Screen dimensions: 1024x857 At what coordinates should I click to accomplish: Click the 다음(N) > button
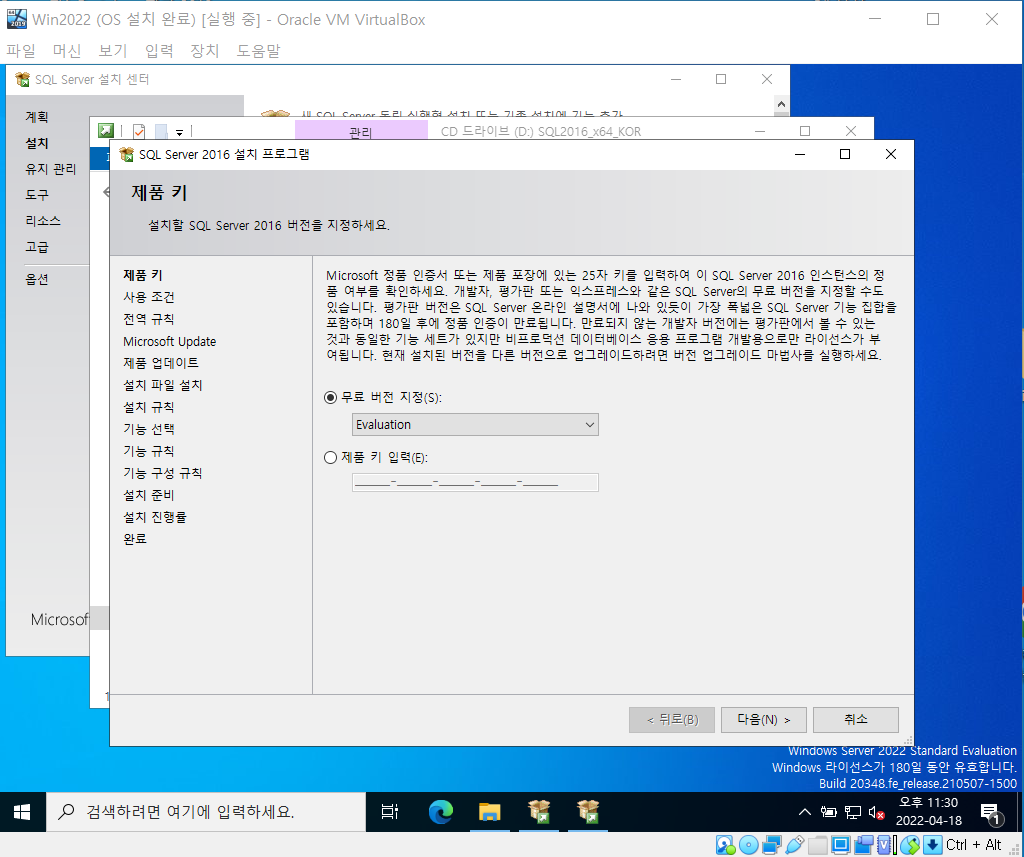point(763,720)
